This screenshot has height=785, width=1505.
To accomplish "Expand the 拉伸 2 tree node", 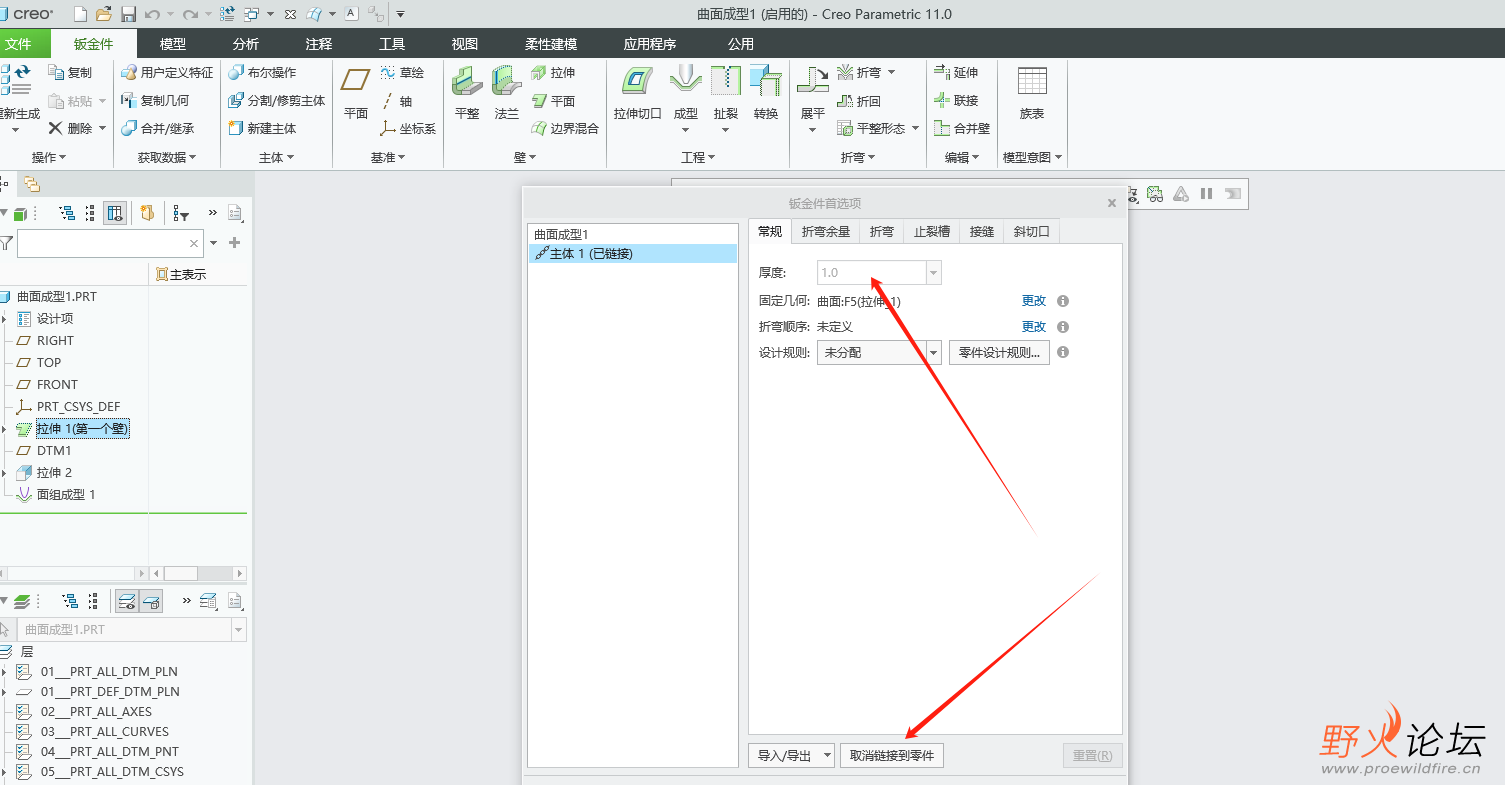I will point(5,472).
